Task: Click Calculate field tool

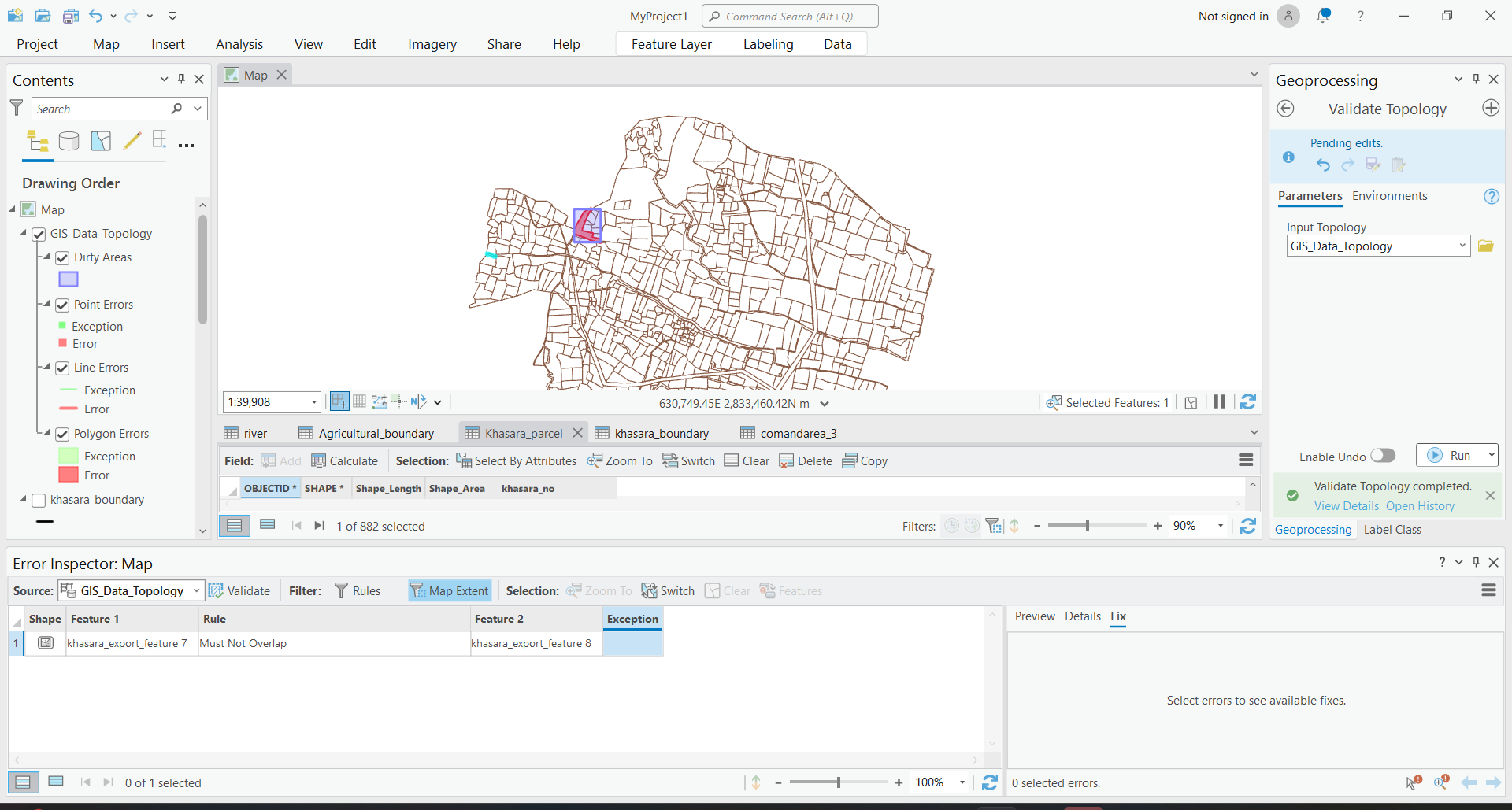Action: pyautogui.click(x=345, y=460)
